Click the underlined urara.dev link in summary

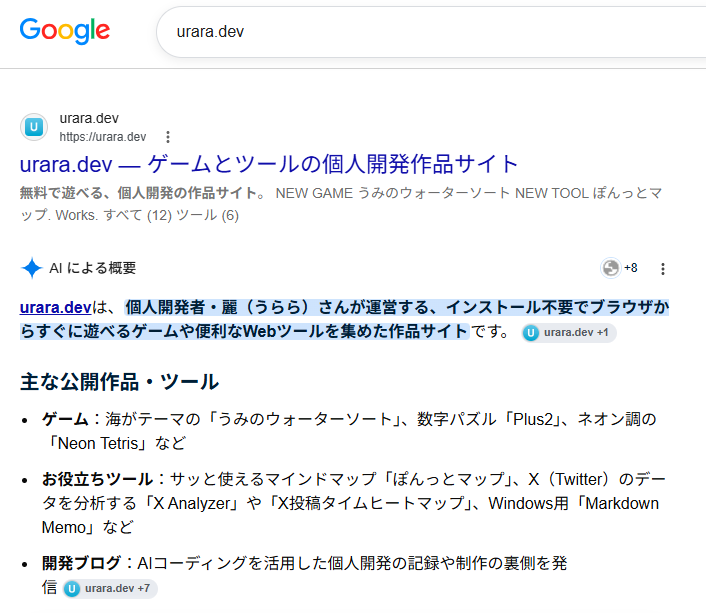pyautogui.click(x=55, y=307)
